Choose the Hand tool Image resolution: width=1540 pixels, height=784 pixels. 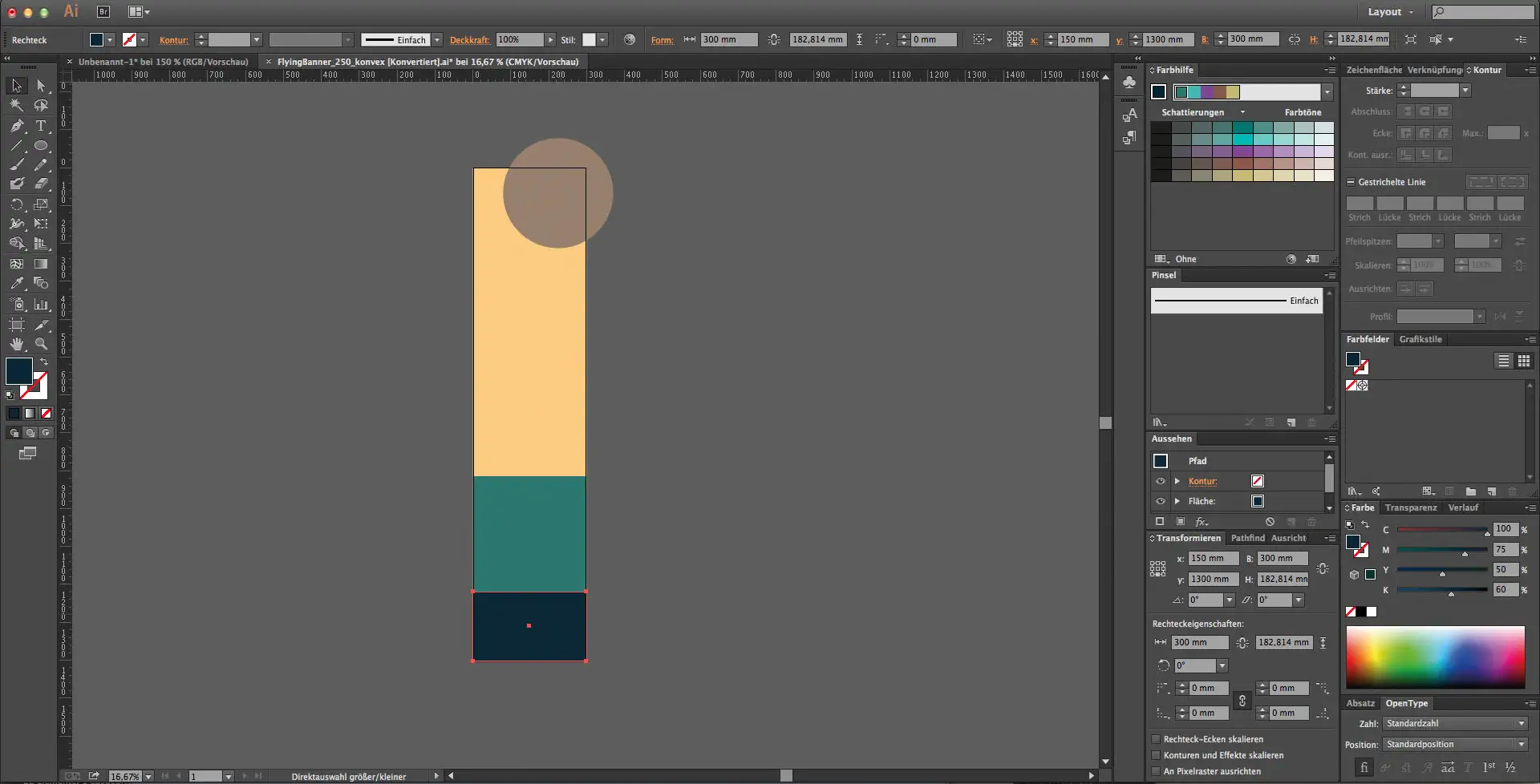coord(17,344)
